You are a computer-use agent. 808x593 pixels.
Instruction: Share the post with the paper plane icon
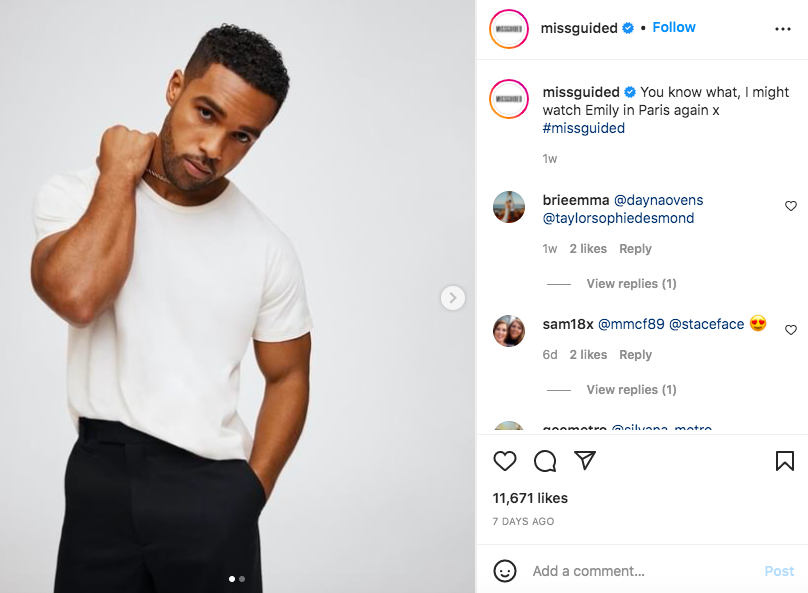click(x=585, y=461)
